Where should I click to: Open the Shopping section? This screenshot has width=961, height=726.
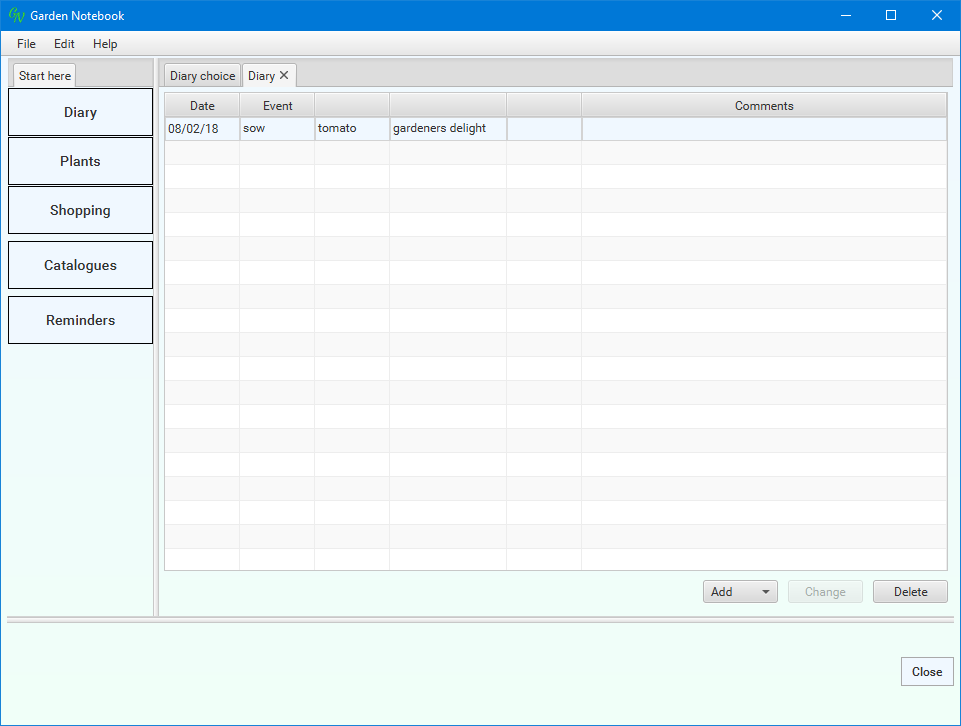coord(80,210)
